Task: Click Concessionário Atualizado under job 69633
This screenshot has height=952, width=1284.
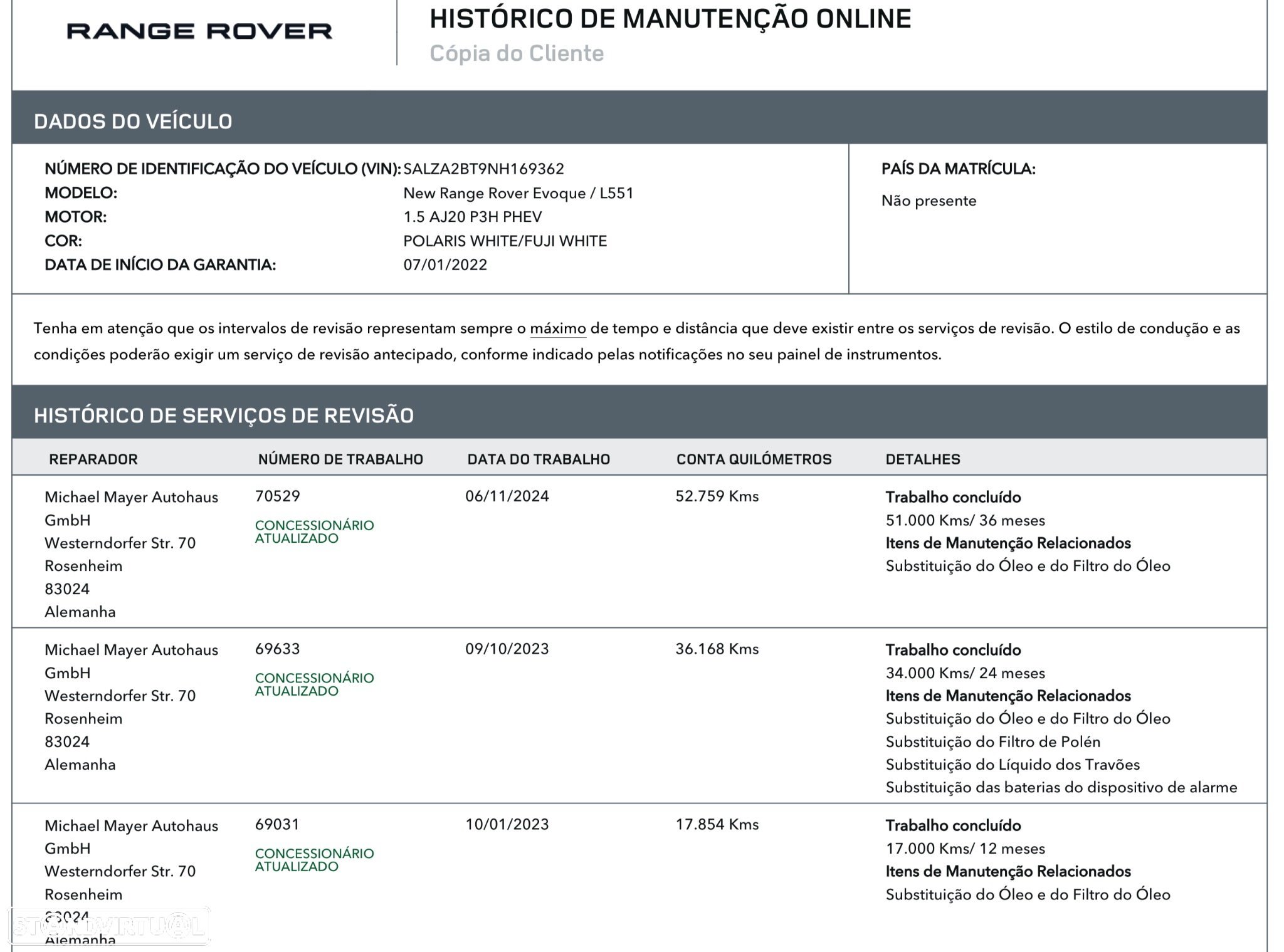Action: [x=314, y=684]
